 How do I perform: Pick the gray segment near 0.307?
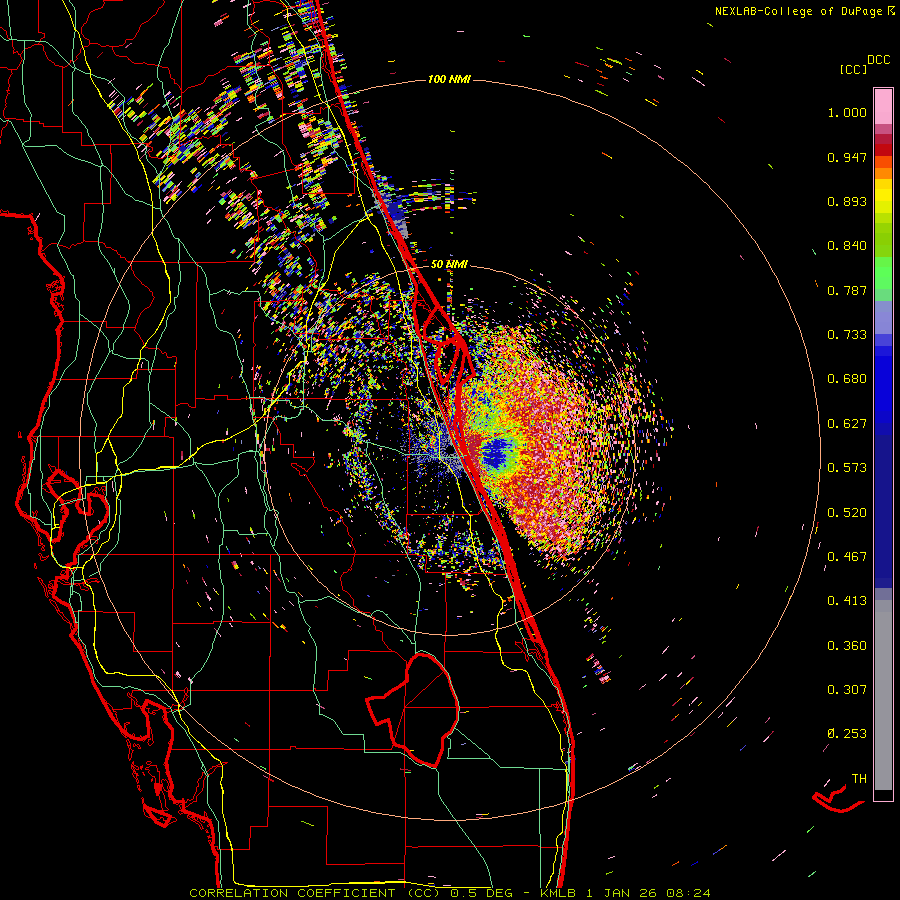tap(883, 695)
